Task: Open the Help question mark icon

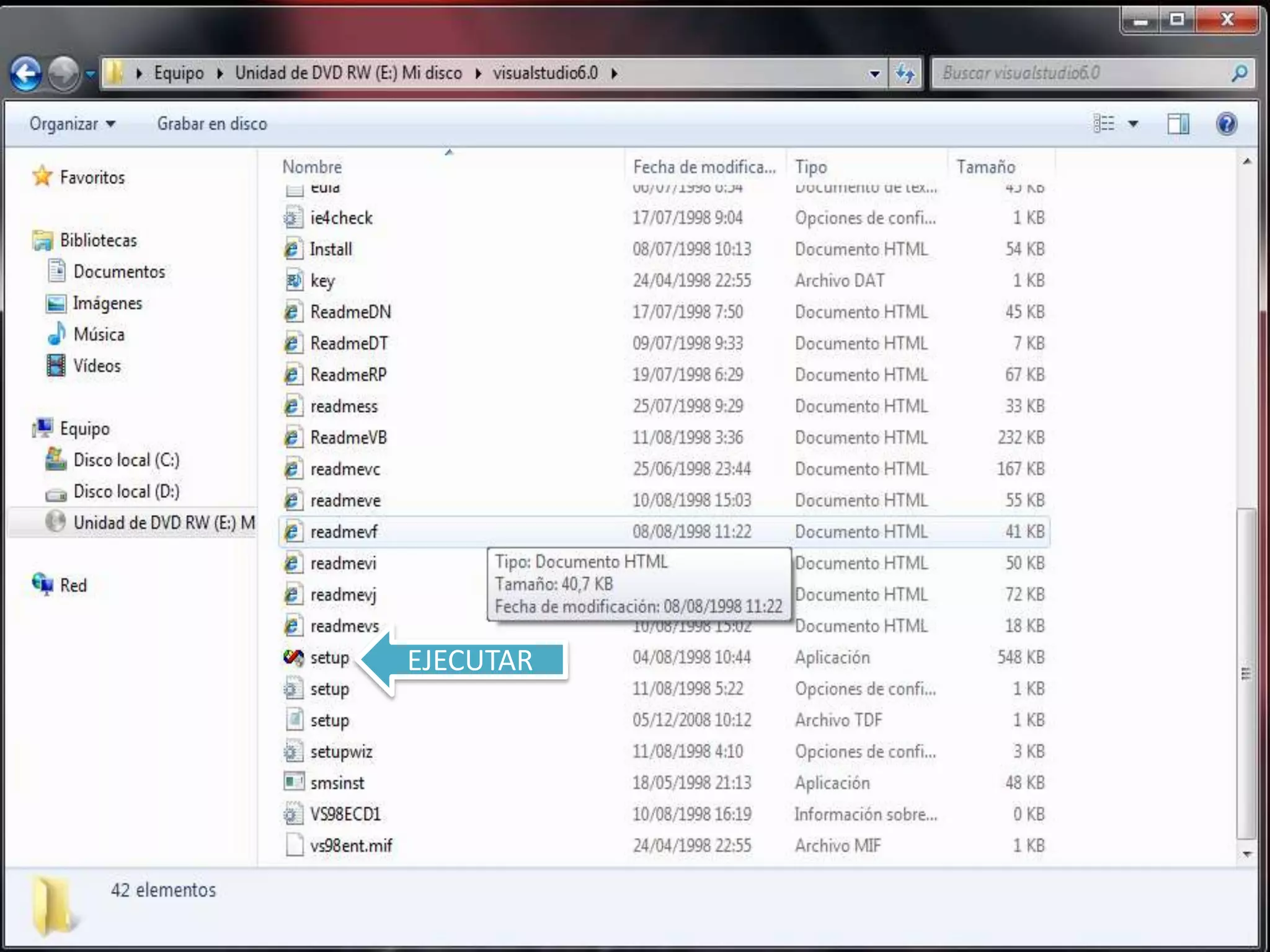Action: pos(1226,124)
